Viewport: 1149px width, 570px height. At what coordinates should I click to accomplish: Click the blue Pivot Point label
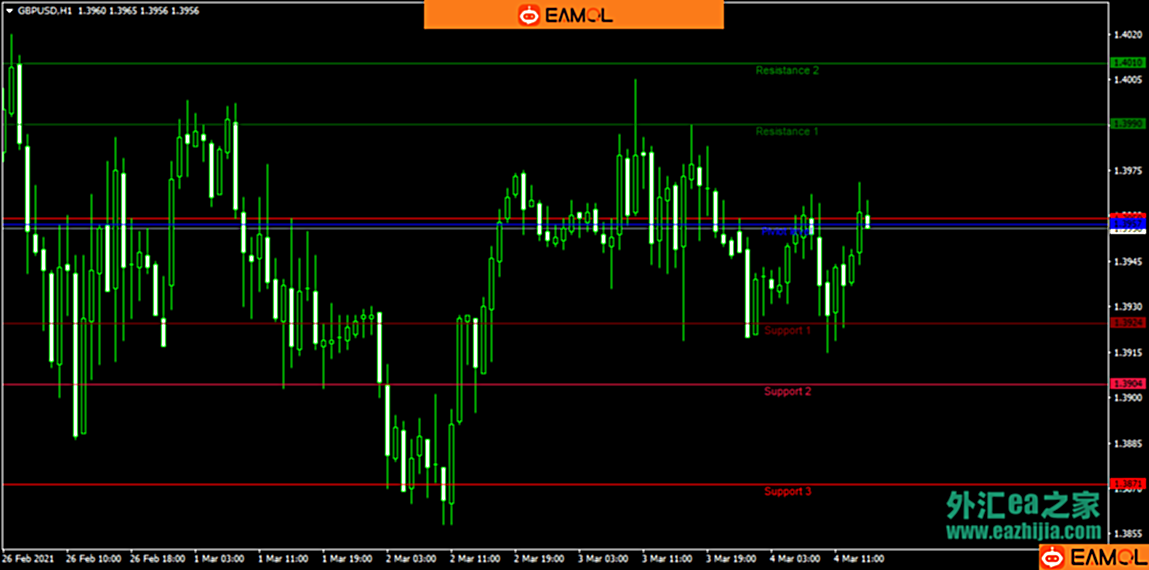[787, 231]
